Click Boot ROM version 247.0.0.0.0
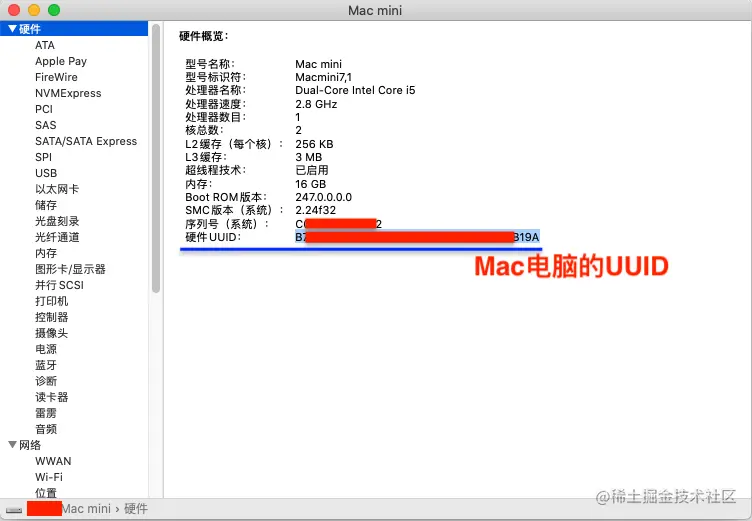The width and height of the screenshot is (752, 521). tap(324, 197)
